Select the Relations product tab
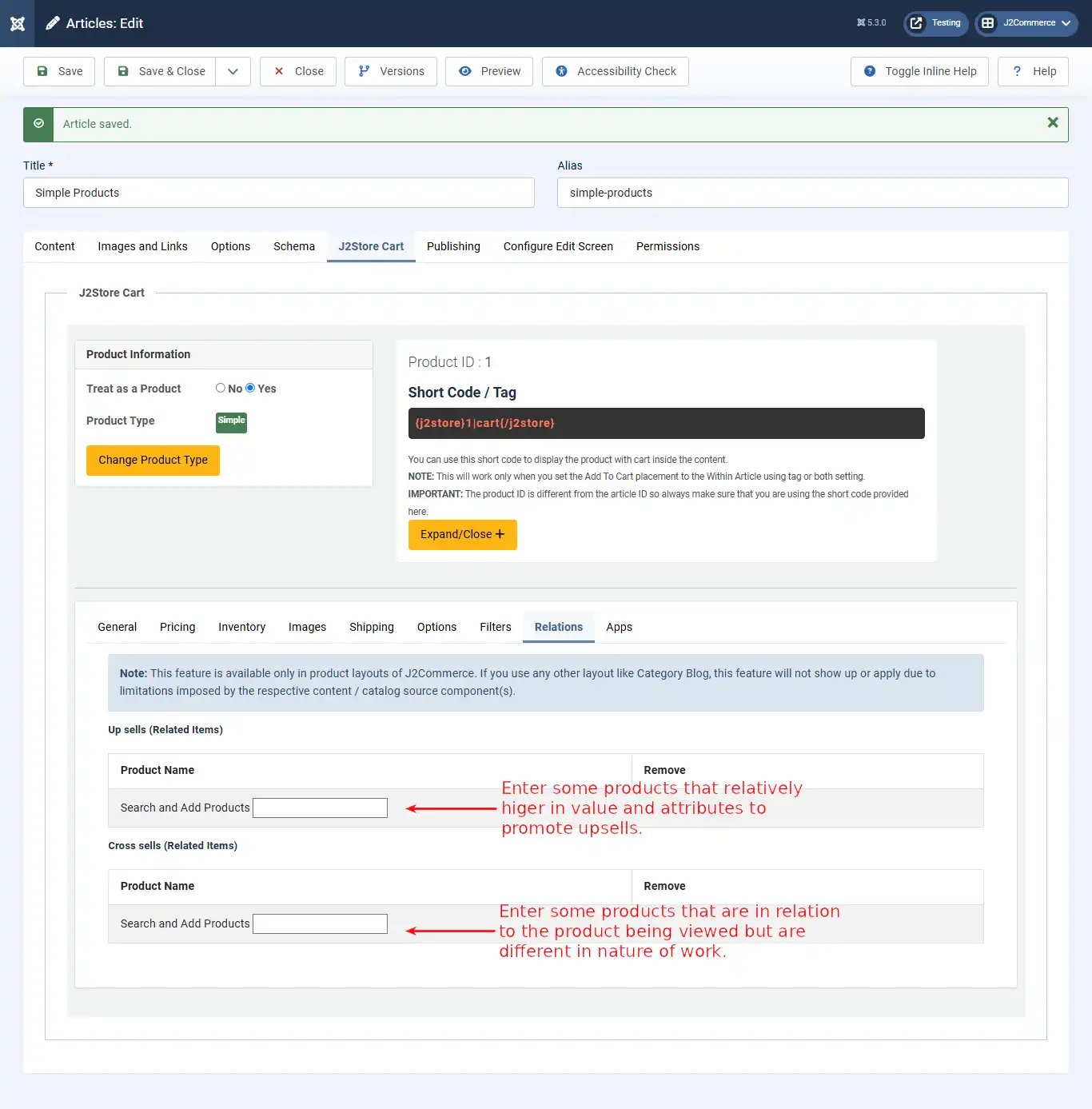 point(559,627)
